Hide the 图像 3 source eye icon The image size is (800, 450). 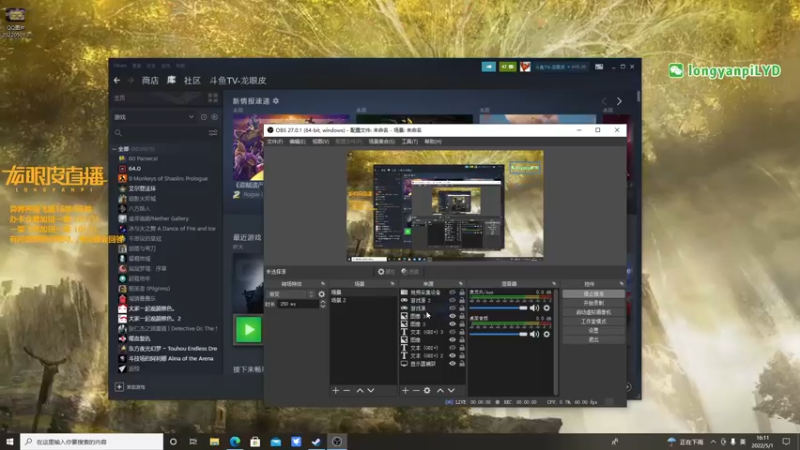(x=452, y=316)
